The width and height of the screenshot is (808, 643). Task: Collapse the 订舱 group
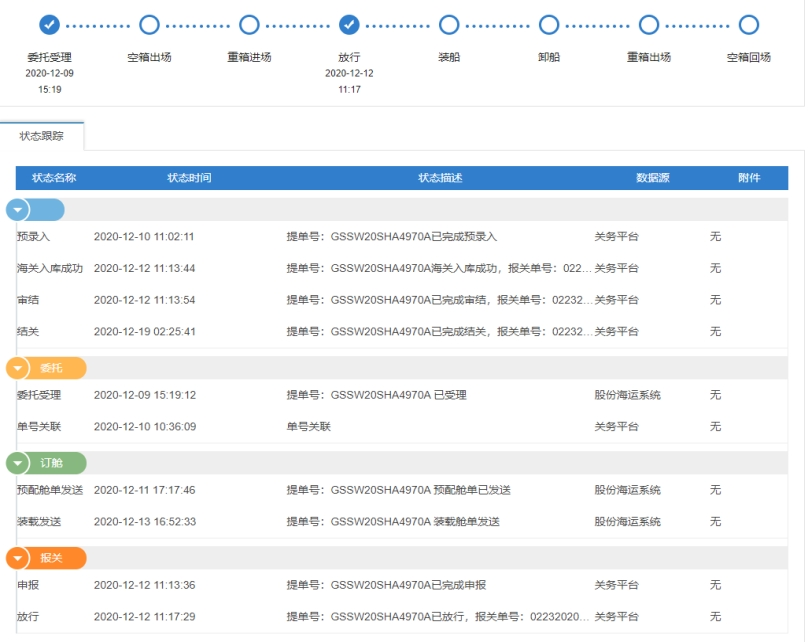[18, 464]
